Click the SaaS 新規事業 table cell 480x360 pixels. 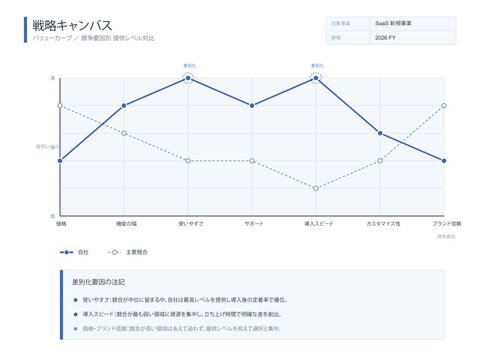[413, 23]
